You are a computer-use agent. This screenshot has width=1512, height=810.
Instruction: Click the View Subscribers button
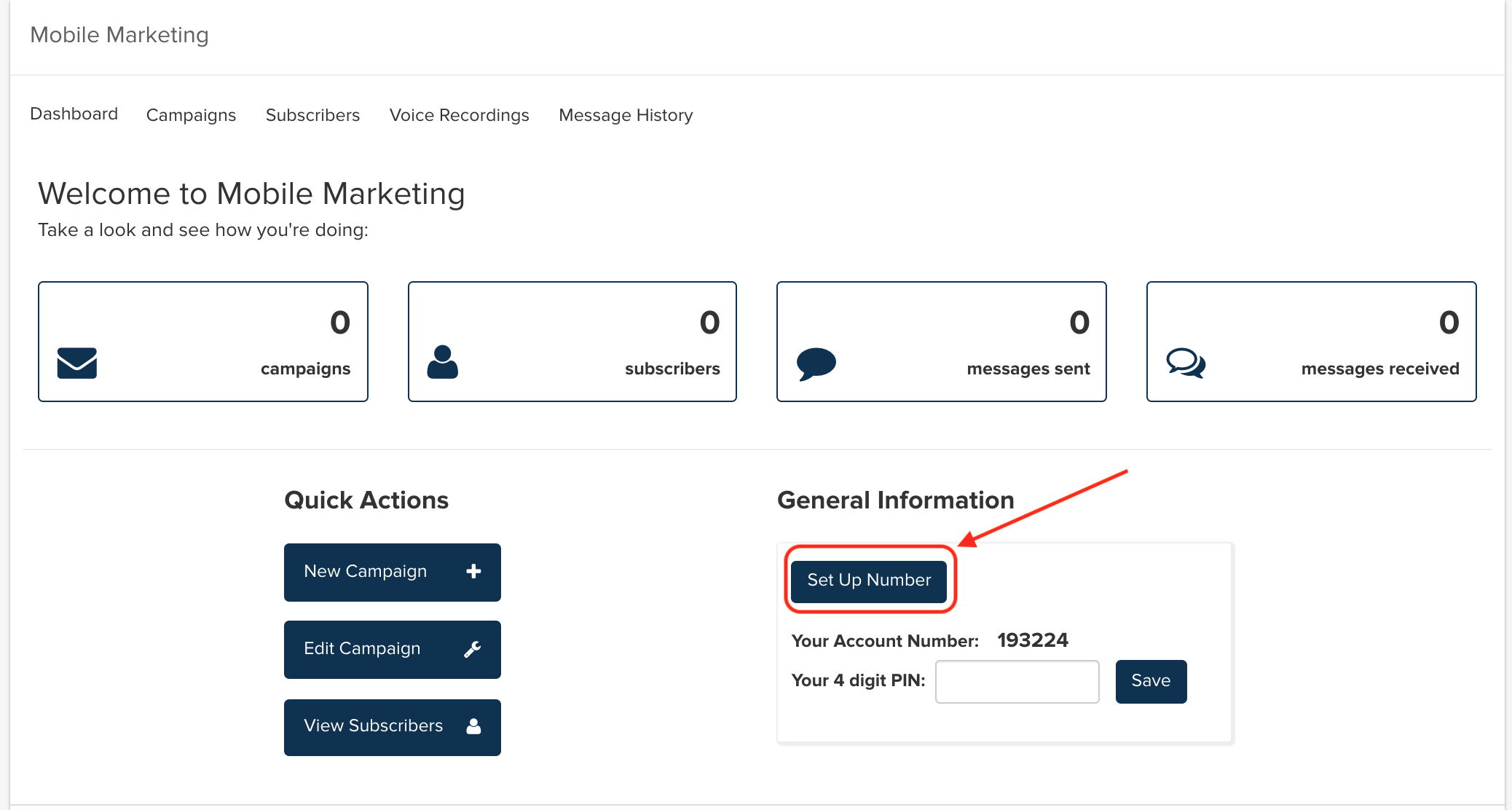coord(393,725)
